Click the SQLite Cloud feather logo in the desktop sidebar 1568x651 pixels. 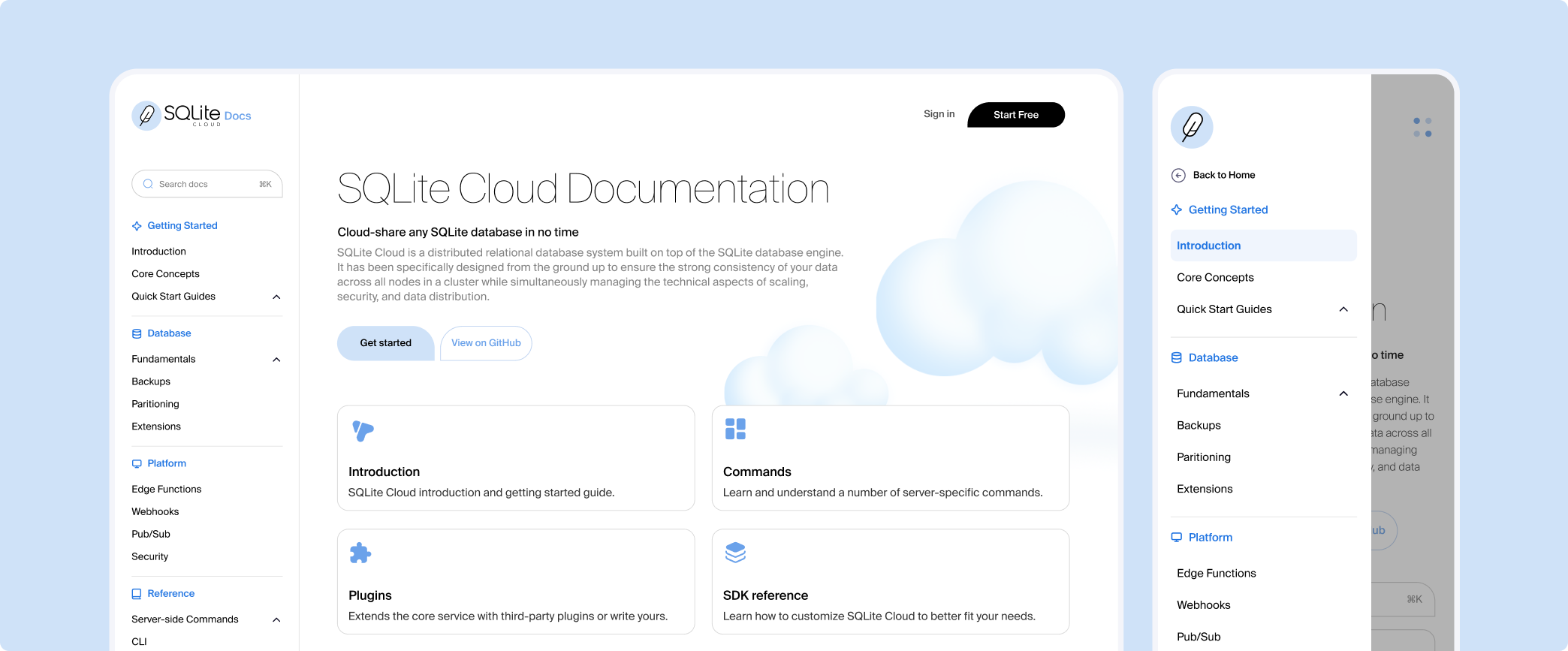(146, 116)
